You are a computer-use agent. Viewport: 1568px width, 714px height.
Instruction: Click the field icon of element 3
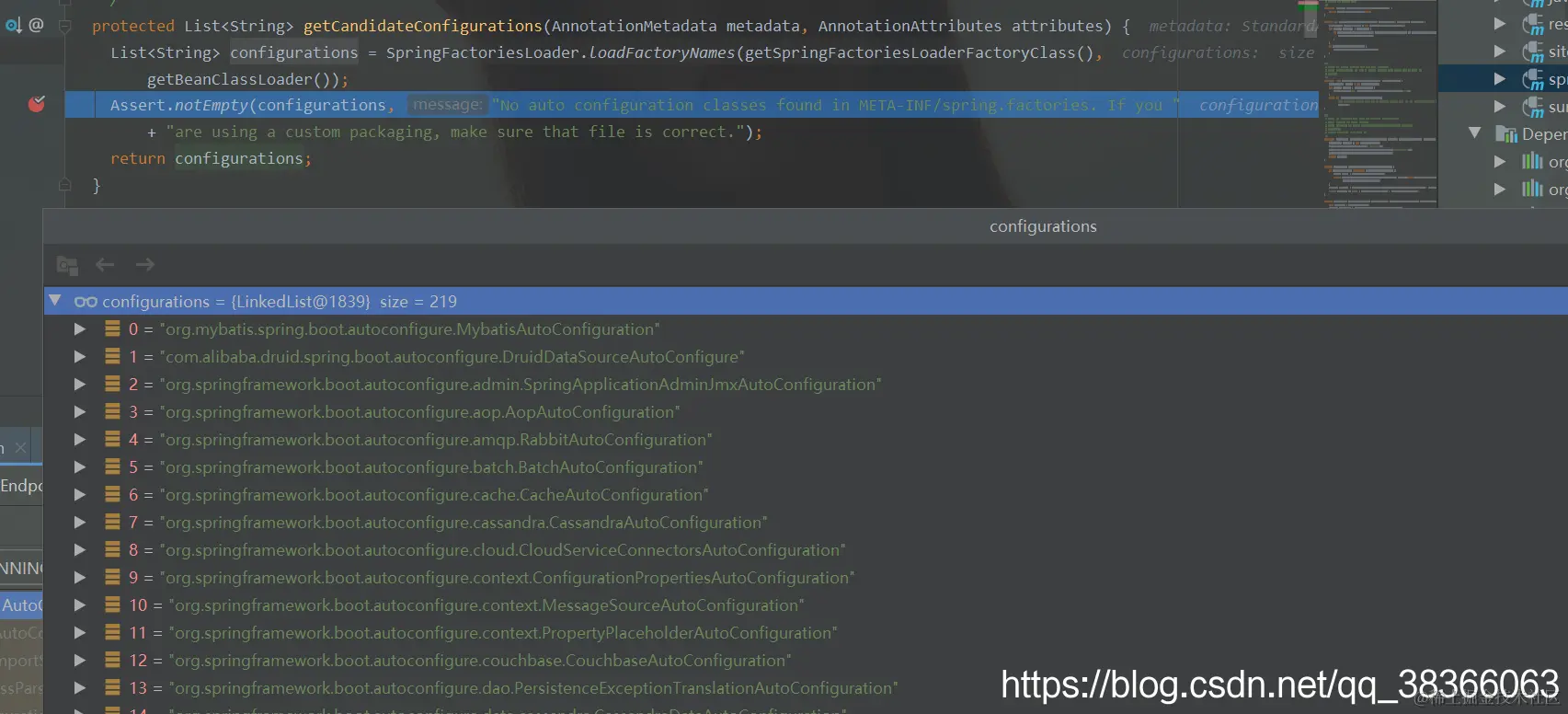(112, 411)
